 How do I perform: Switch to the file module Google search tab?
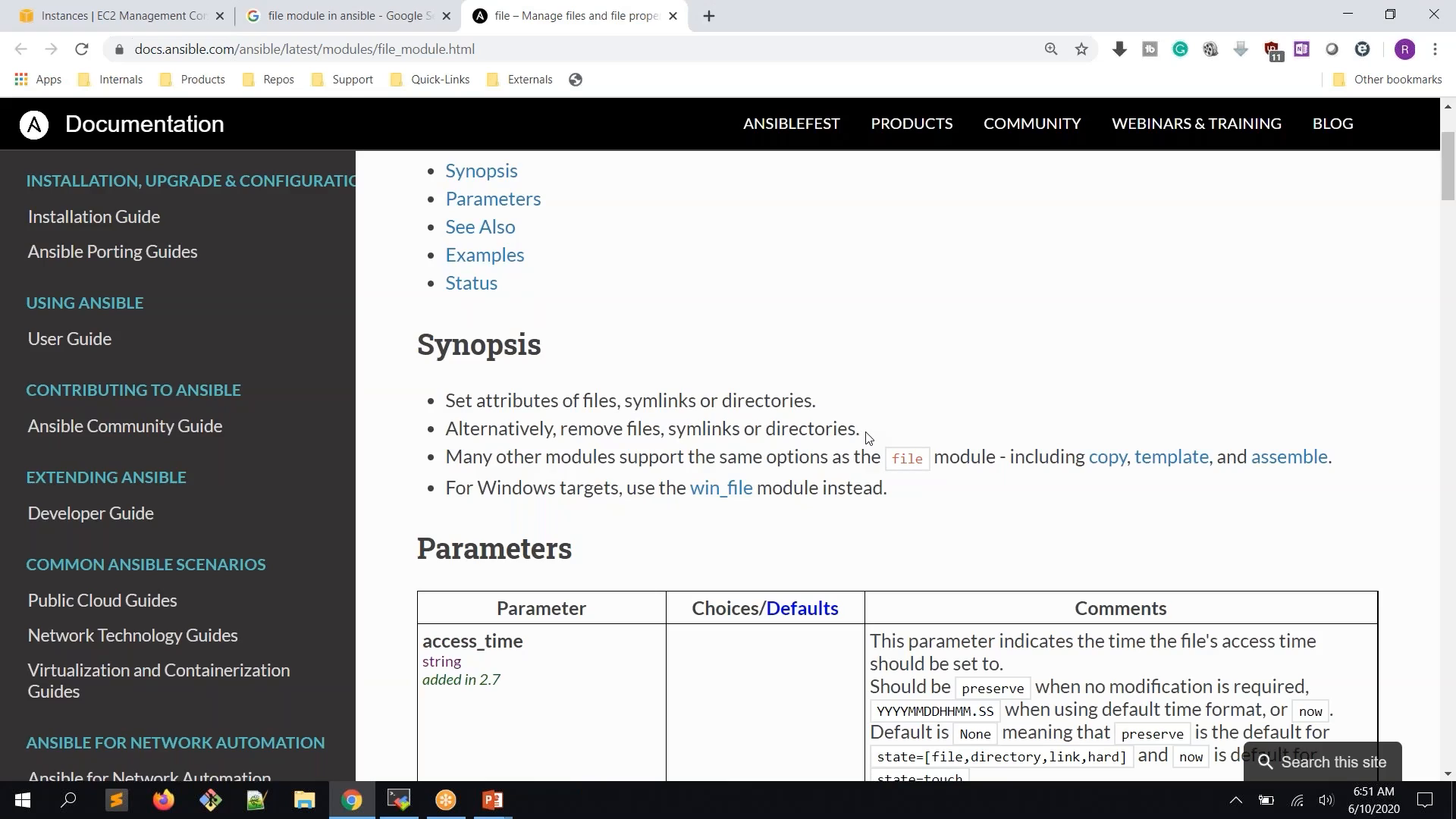[x=349, y=16]
